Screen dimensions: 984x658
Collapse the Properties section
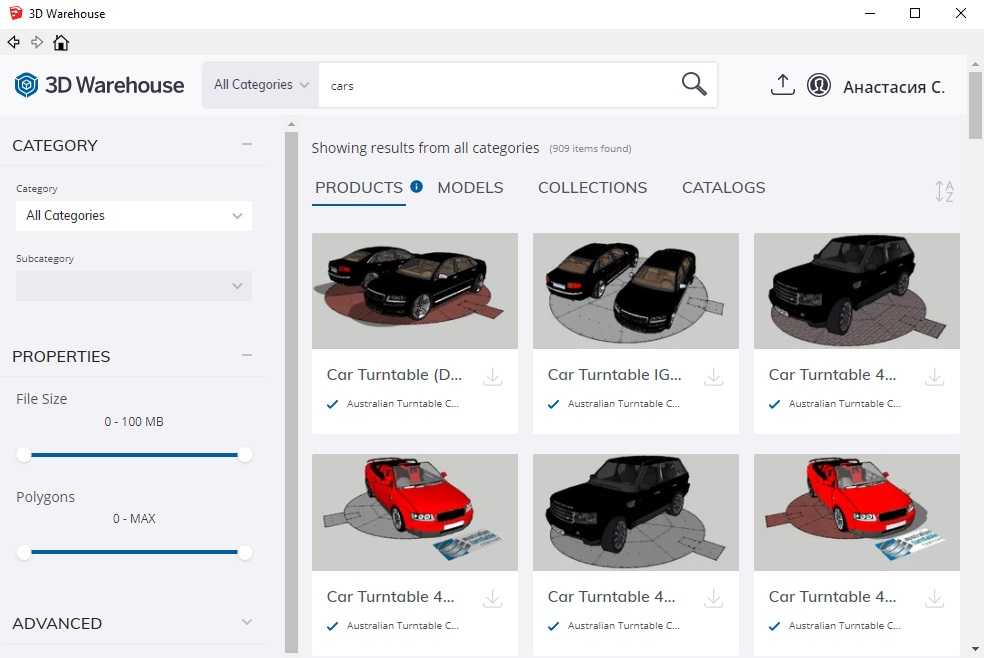pos(247,356)
